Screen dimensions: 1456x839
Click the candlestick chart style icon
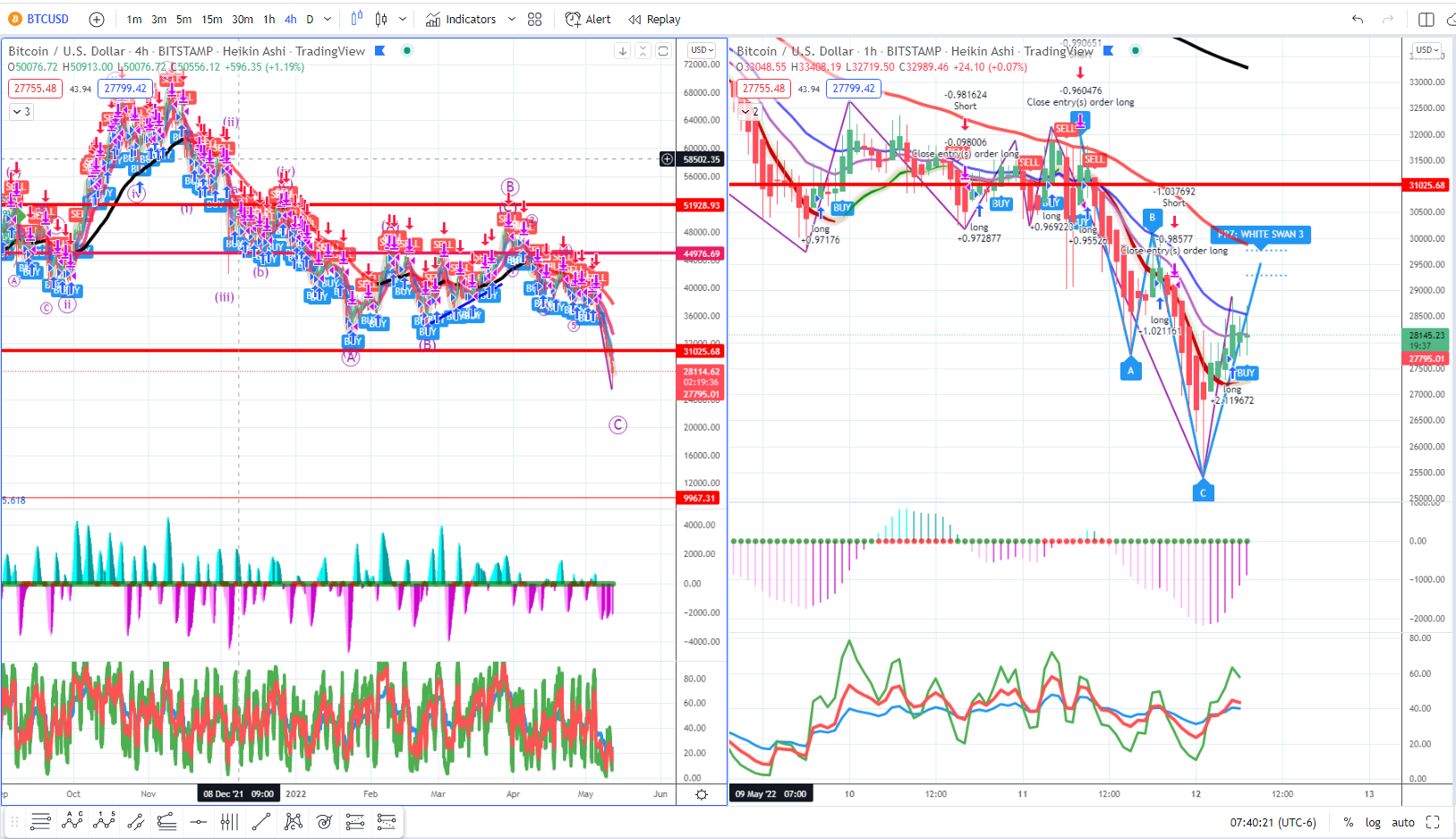point(381,19)
